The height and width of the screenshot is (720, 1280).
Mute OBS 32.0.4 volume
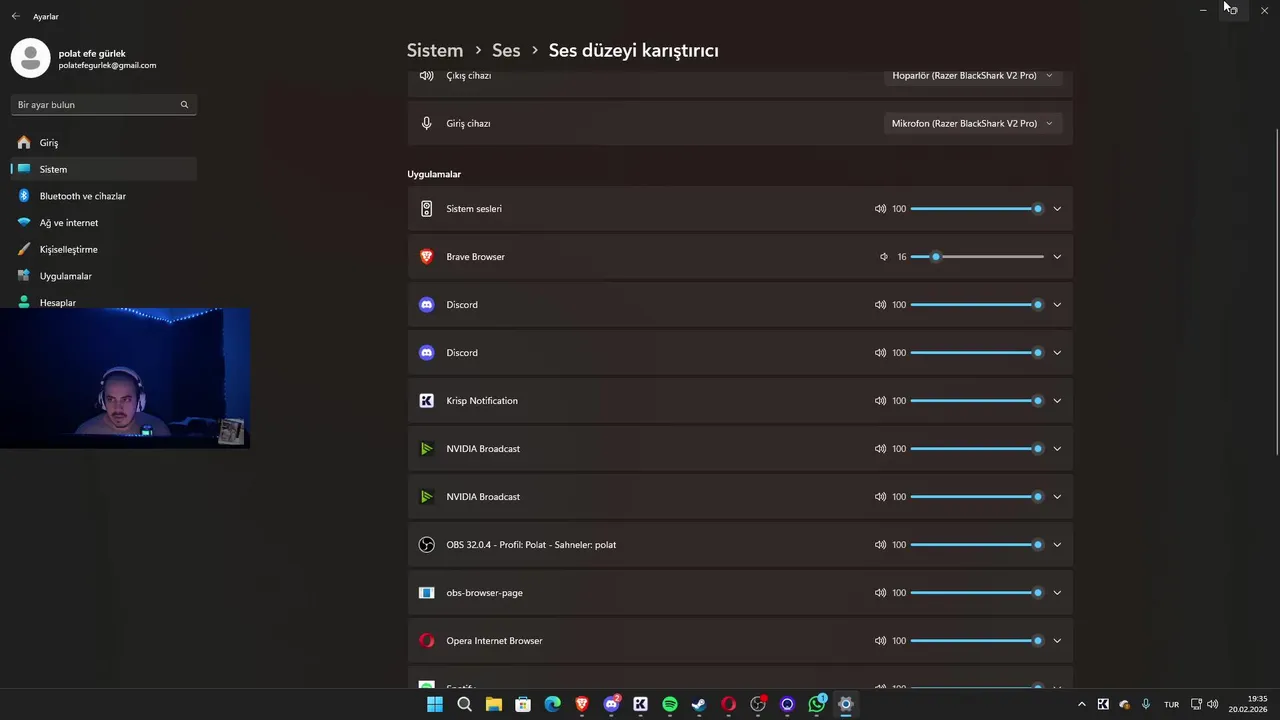[x=880, y=545]
